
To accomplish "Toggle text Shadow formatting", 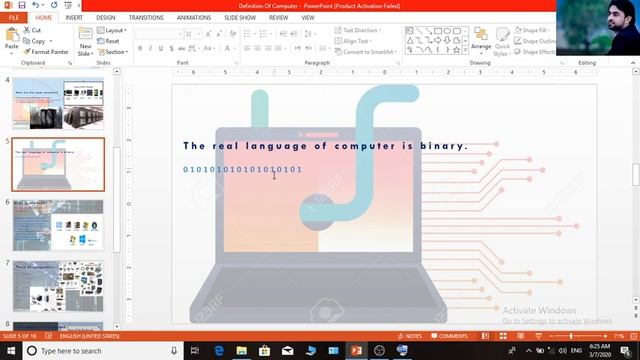I will tap(171, 48).
